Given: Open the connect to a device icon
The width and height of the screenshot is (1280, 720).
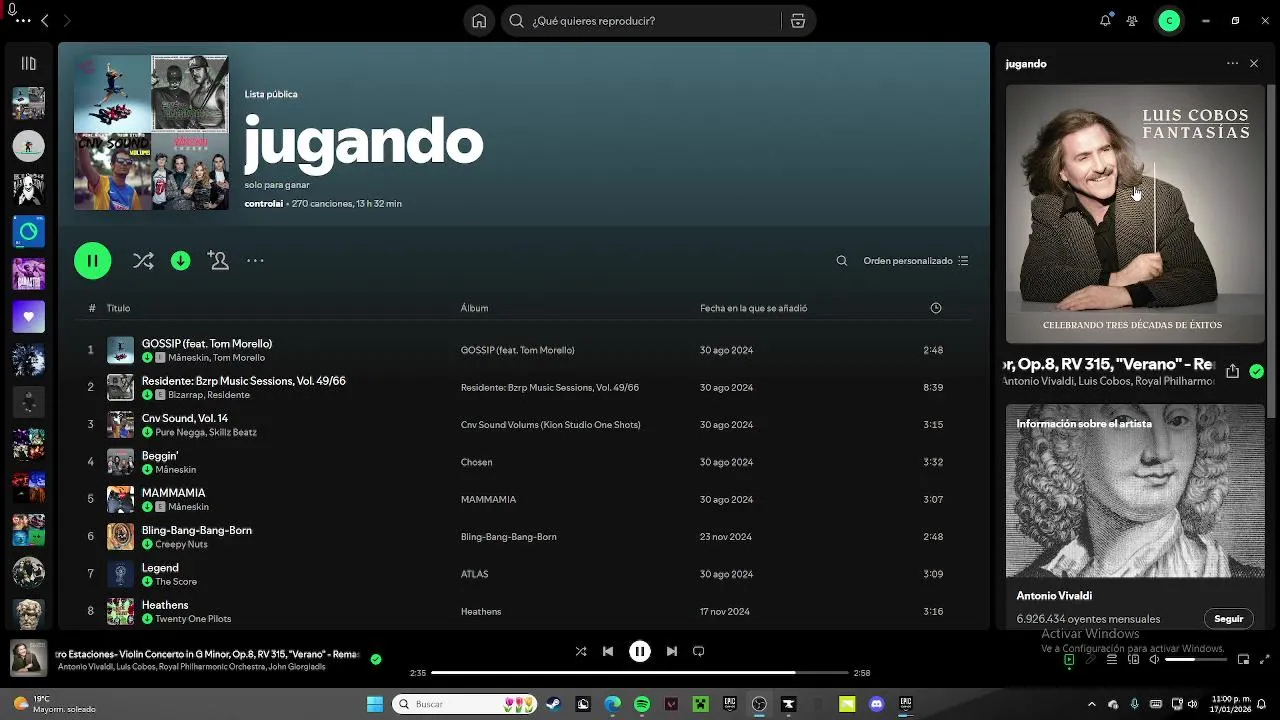Looking at the screenshot, I should pyautogui.click(x=1133, y=659).
